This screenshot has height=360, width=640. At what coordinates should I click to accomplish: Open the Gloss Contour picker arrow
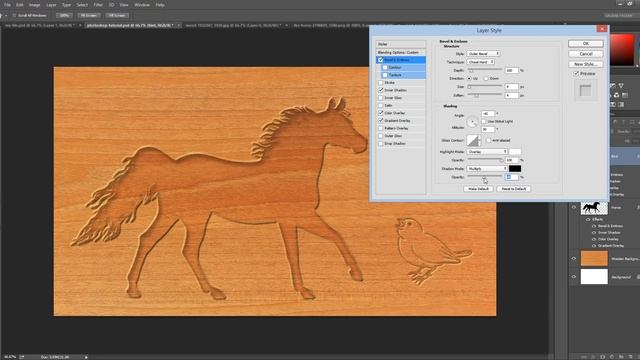pos(480,140)
